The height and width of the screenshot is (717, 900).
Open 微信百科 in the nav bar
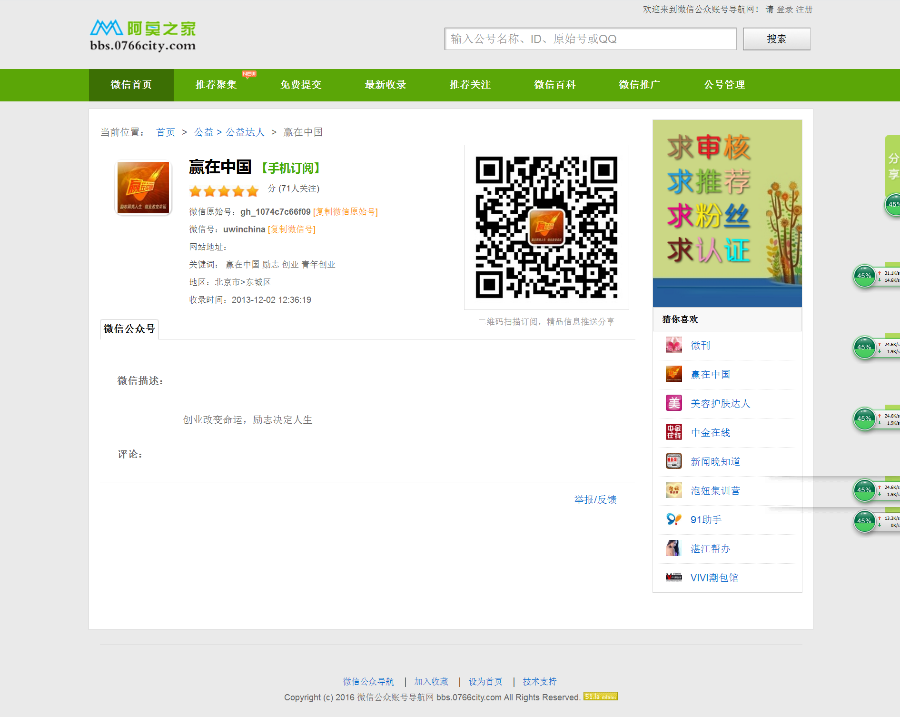[554, 85]
